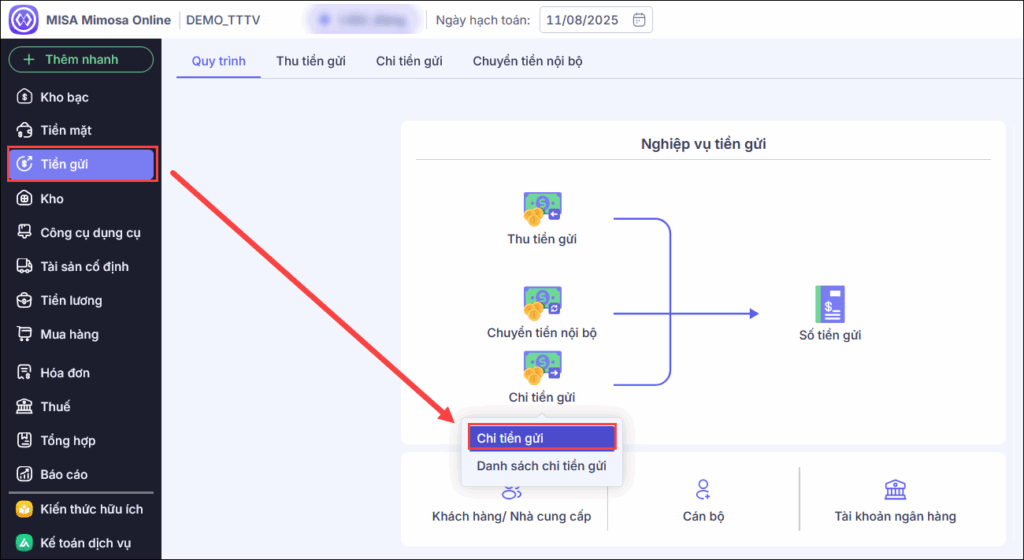Screen dimensions: 1024x560
Task: Open the Báo cáo label
Action: [63, 474]
